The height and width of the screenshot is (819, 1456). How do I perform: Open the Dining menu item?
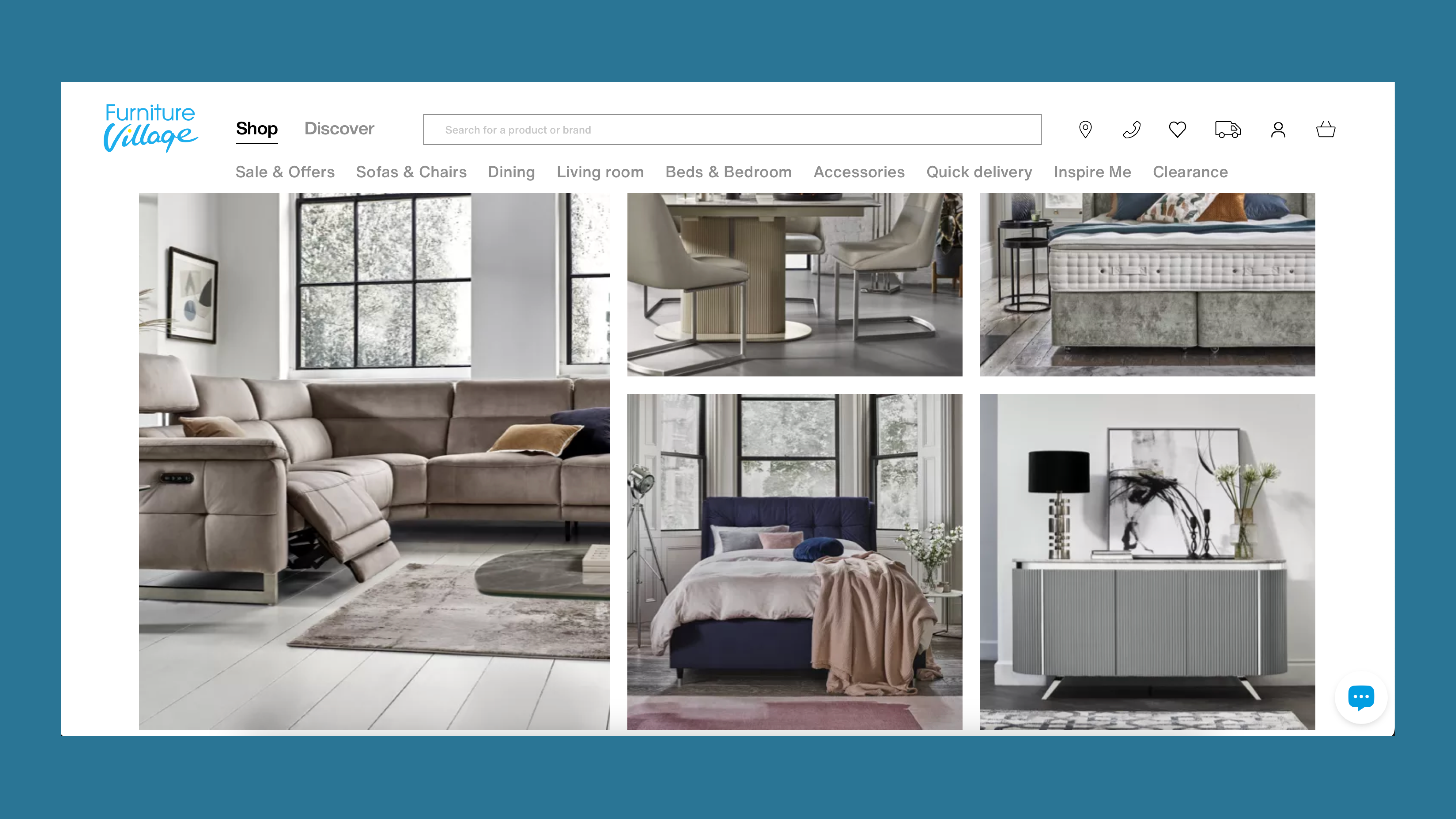coord(511,172)
